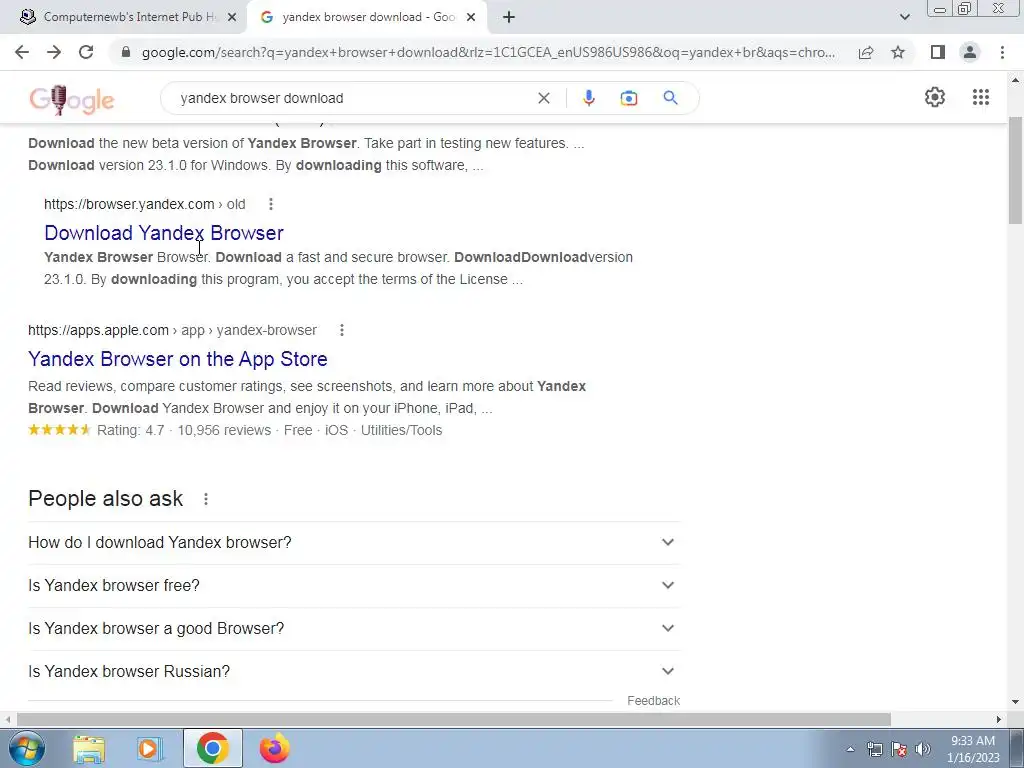
Task: Expand 'Is Yandex browser a good Browser?'
Action: click(x=354, y=628)
